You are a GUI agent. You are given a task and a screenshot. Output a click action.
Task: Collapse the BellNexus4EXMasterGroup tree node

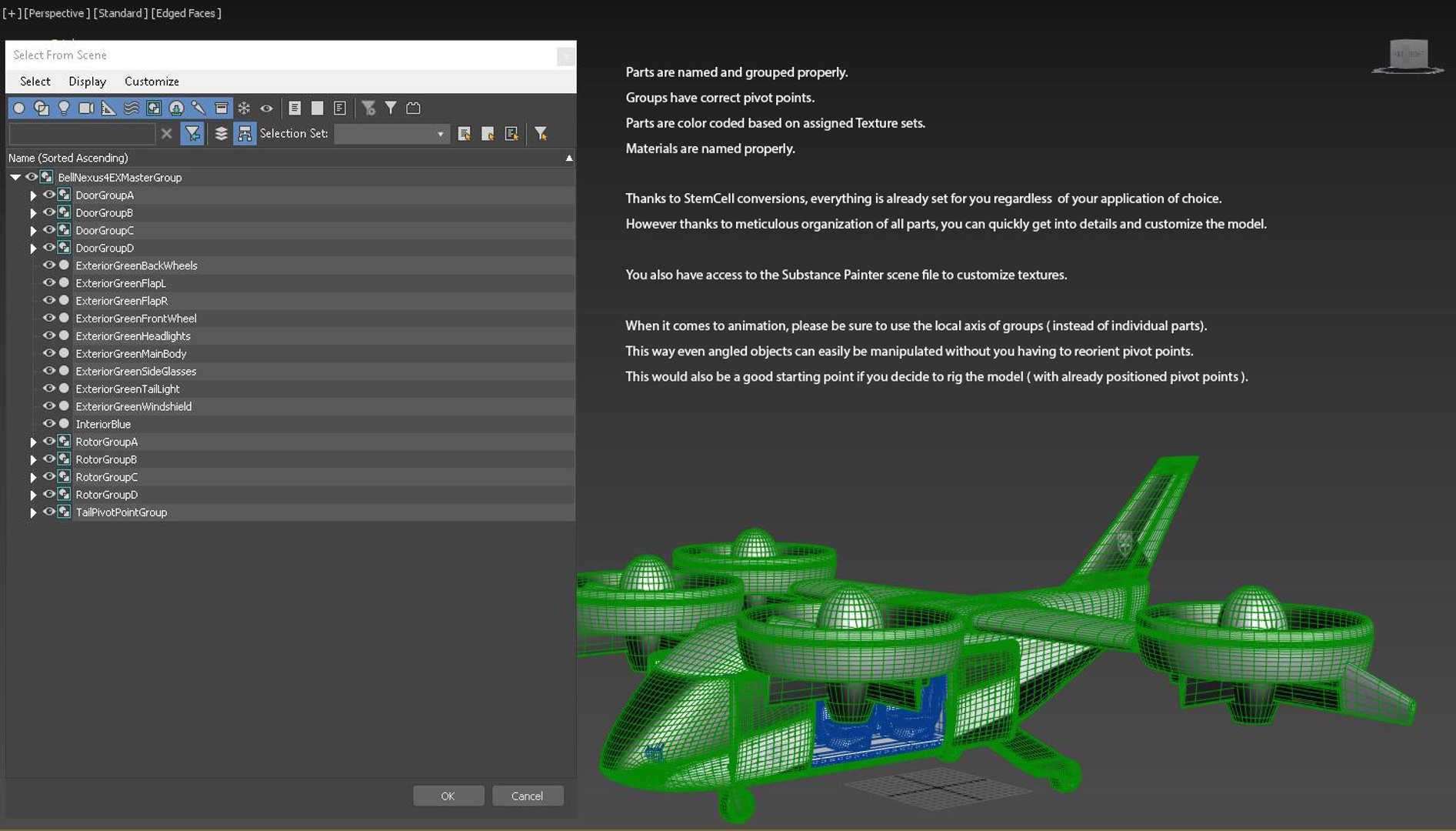click(x=15, y=177)
